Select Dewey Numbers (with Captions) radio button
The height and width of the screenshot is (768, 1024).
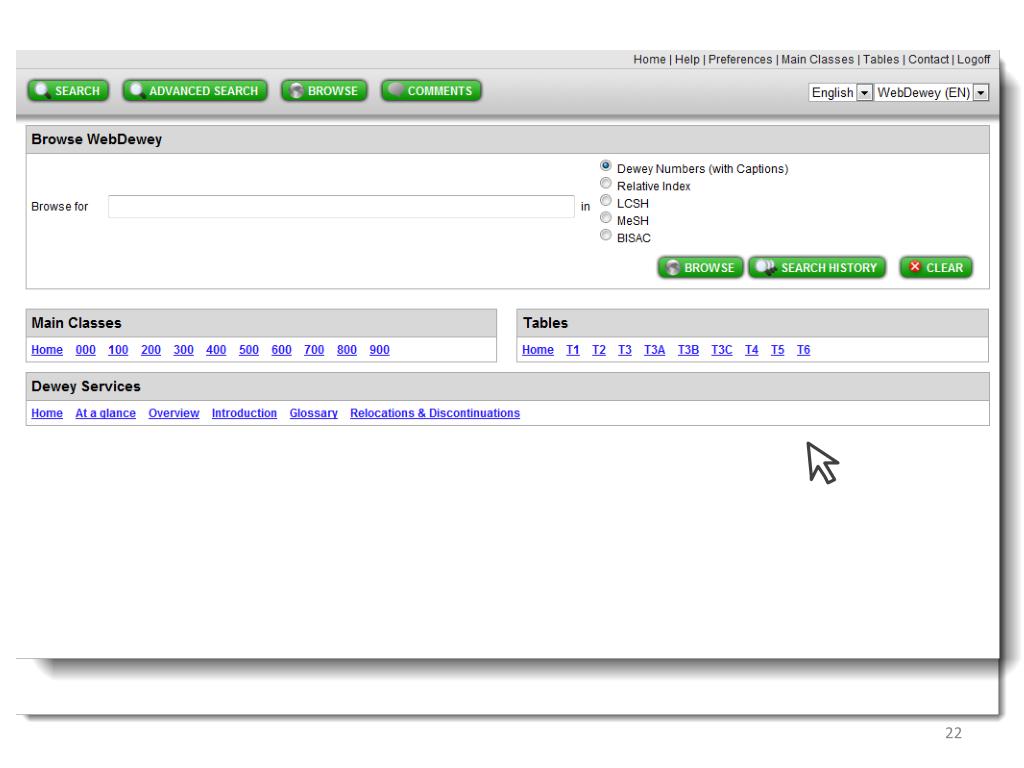click(605, 166)
